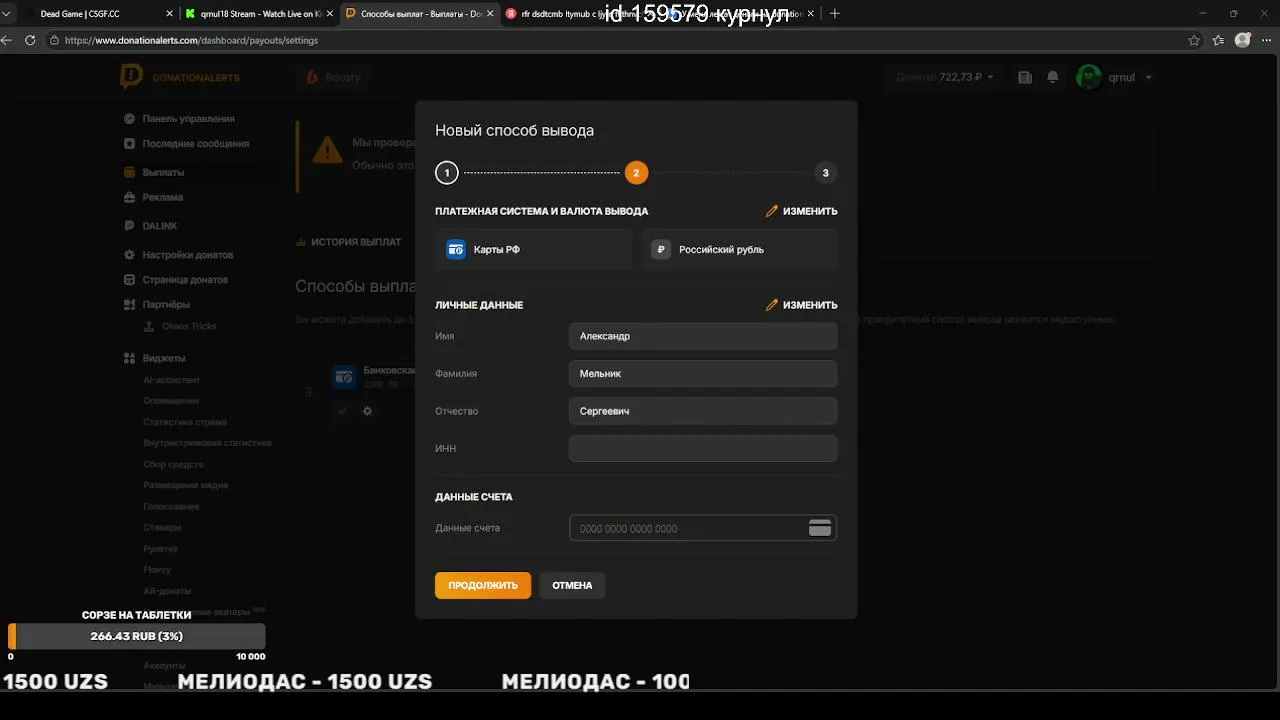Viewport: 1280px width, 720px height.
Task: Select the Российский рубль currency card
Action: click(x=739, y=249)
